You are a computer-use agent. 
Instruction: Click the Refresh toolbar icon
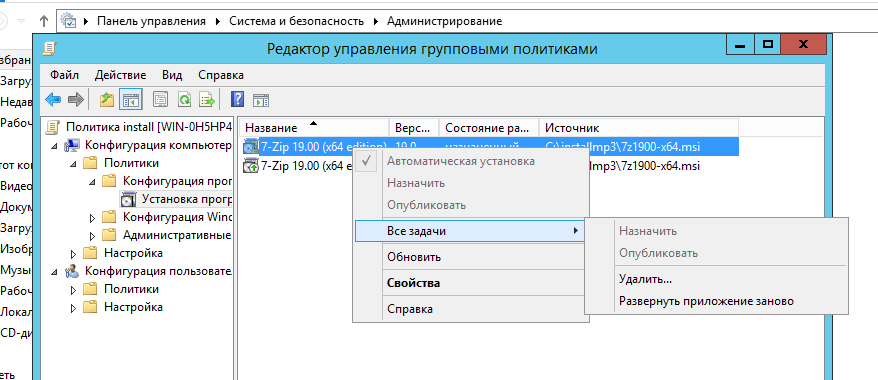[x=184, y=100]
